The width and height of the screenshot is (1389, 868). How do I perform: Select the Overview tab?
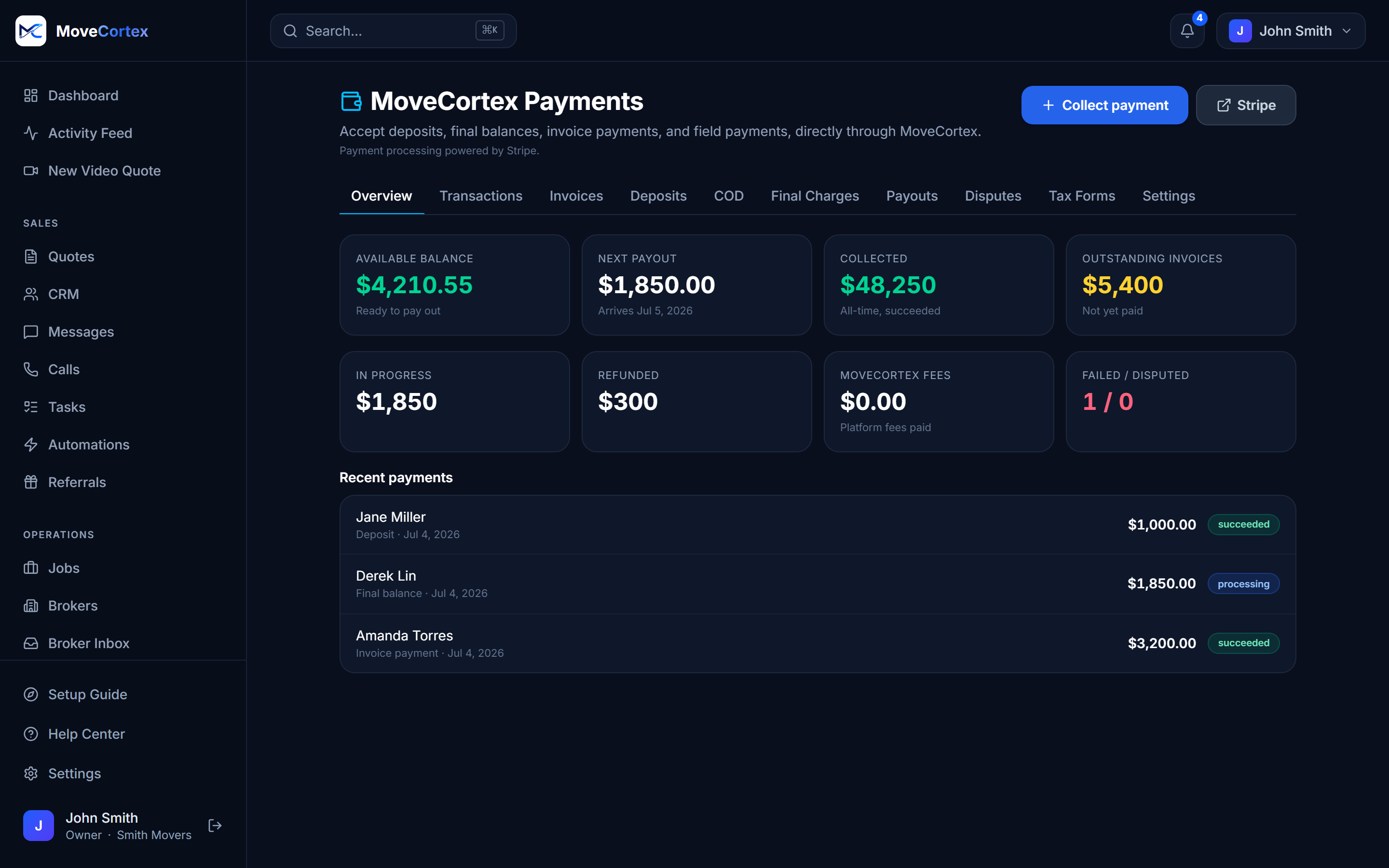pyautogui.click(x=381, y=196)
